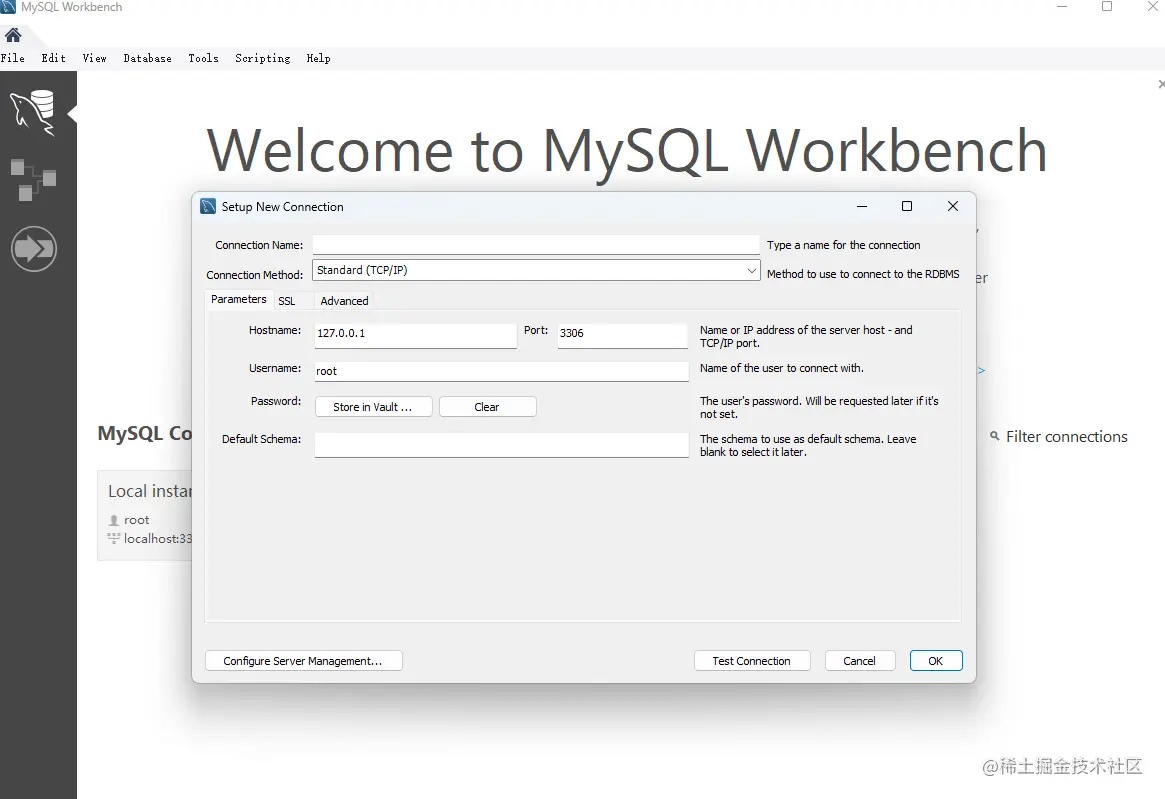1165x799 pixels.
Task: Switch to the Advanced tab
Action: [344, 301]
